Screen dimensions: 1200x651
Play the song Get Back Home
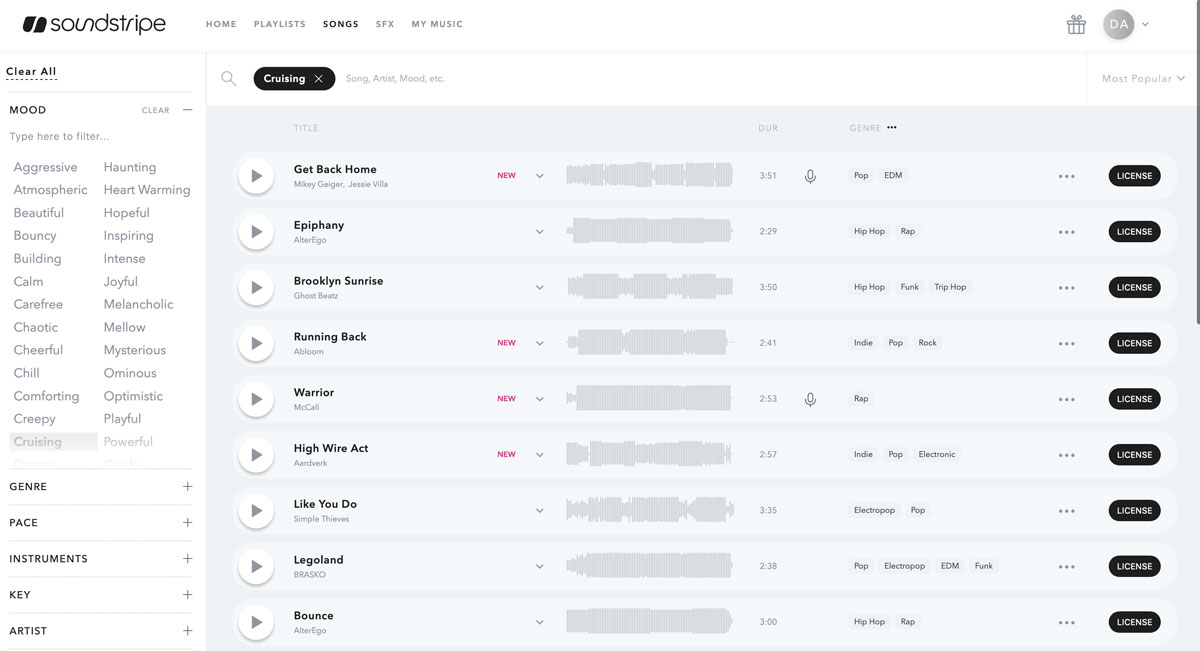point(256,176)
